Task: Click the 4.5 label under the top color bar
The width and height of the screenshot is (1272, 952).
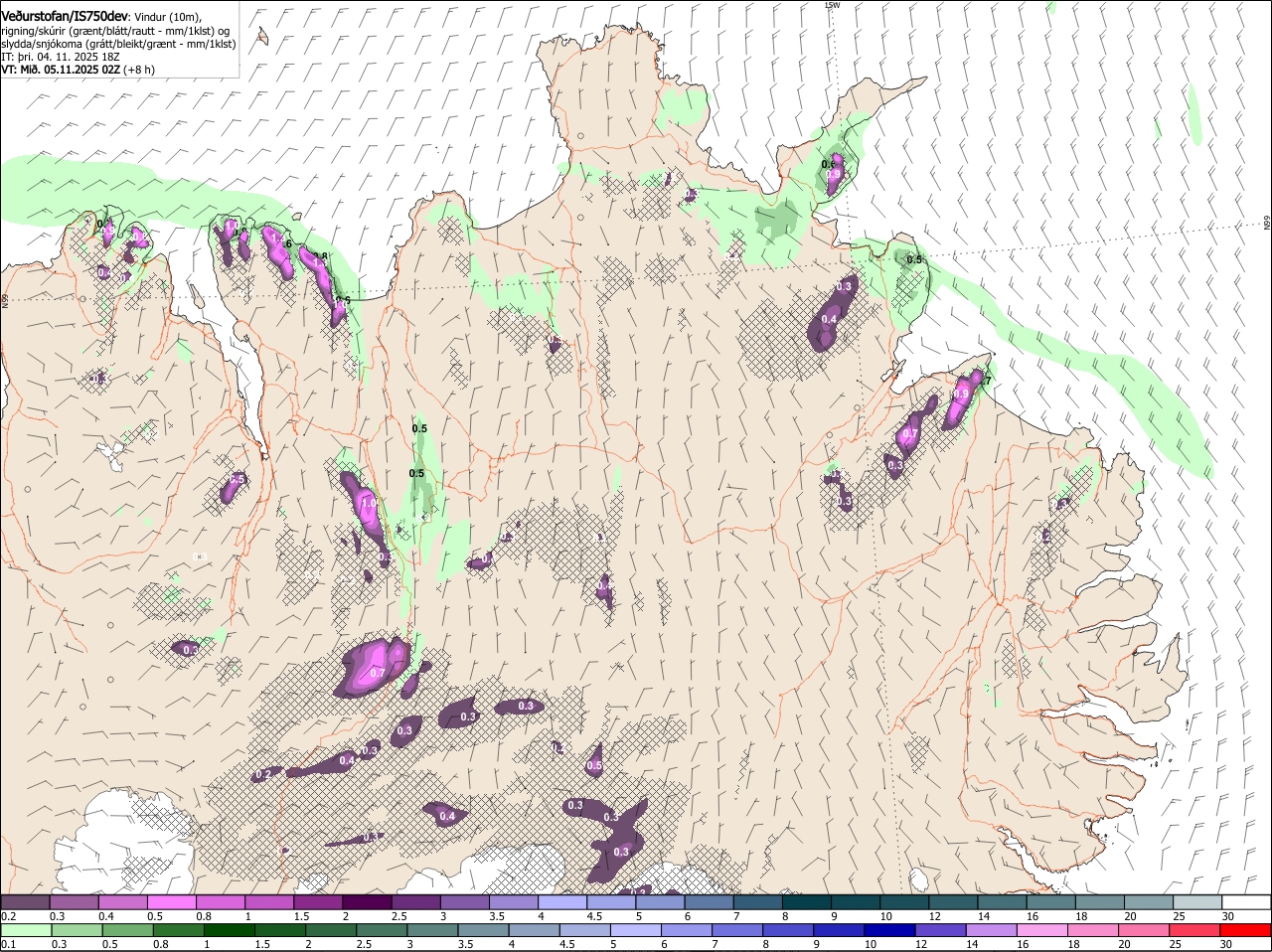Action: pyautogui.click(x=595, y=916)
